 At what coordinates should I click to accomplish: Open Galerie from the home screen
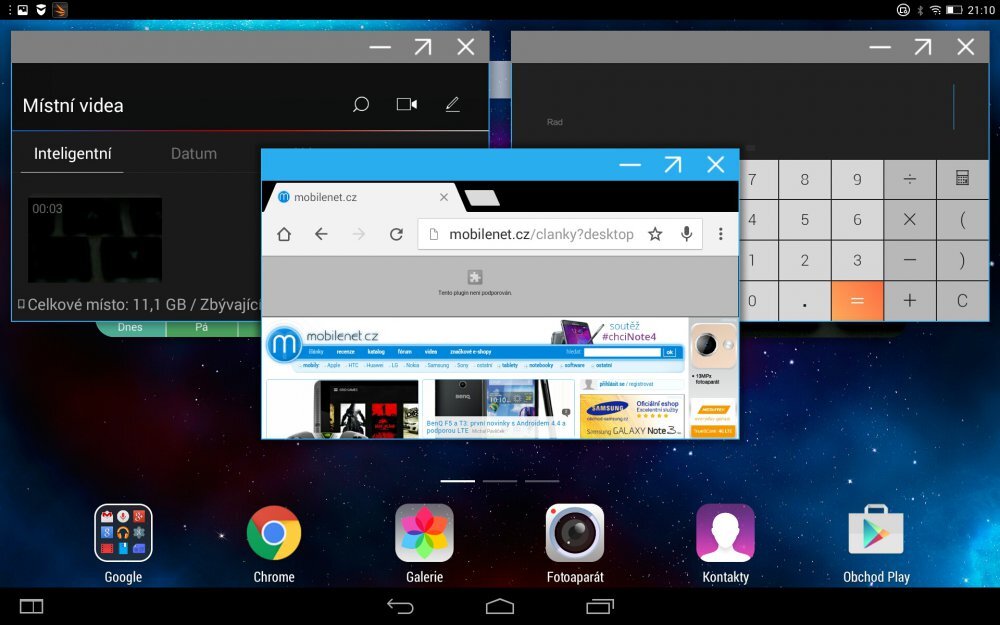click(x=424, y=533)
